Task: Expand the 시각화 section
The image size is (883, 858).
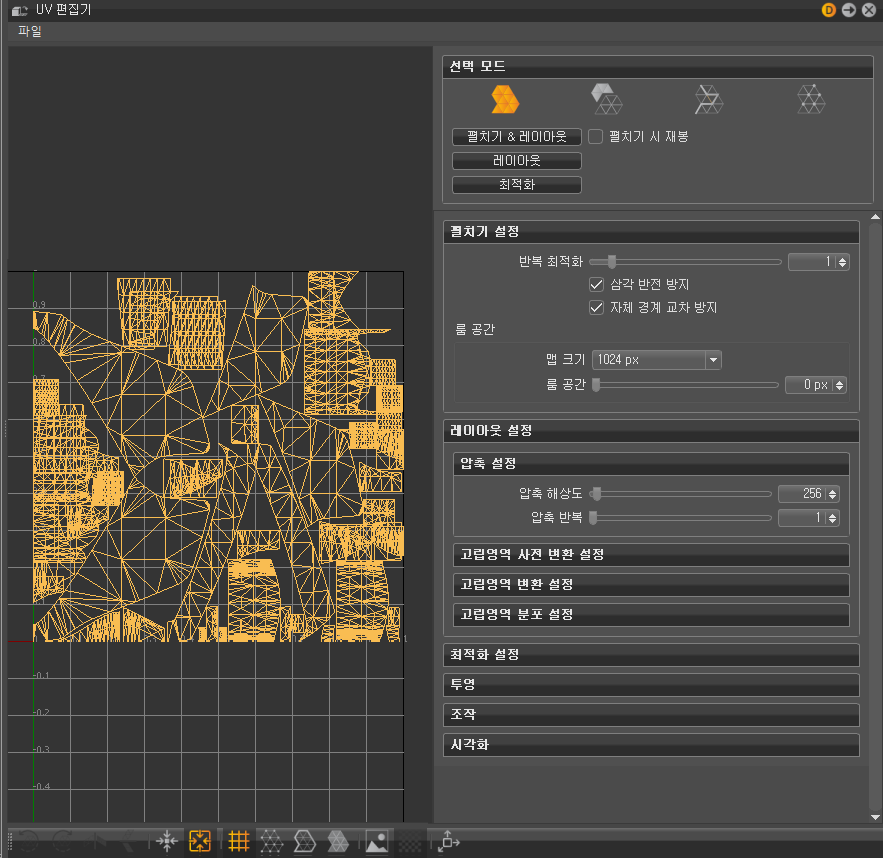Action: click(651, 745)
